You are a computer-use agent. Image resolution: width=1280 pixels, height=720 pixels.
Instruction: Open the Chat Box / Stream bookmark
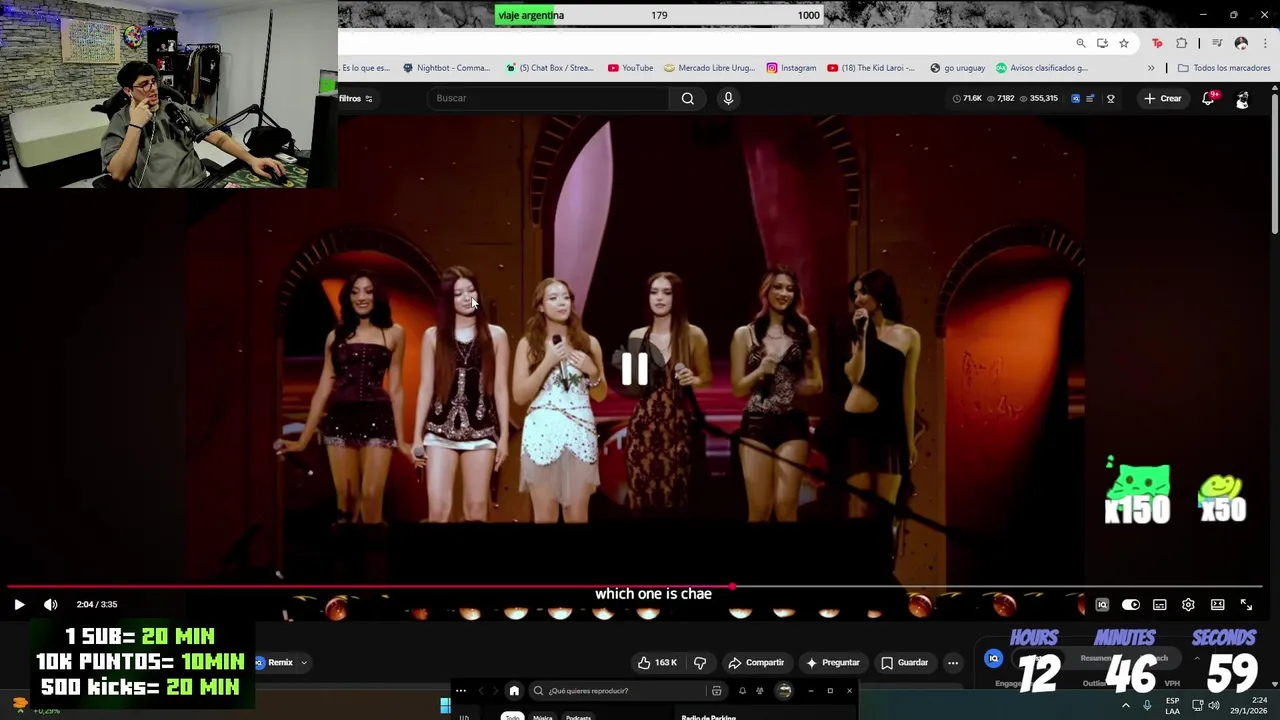click(549, 68)
